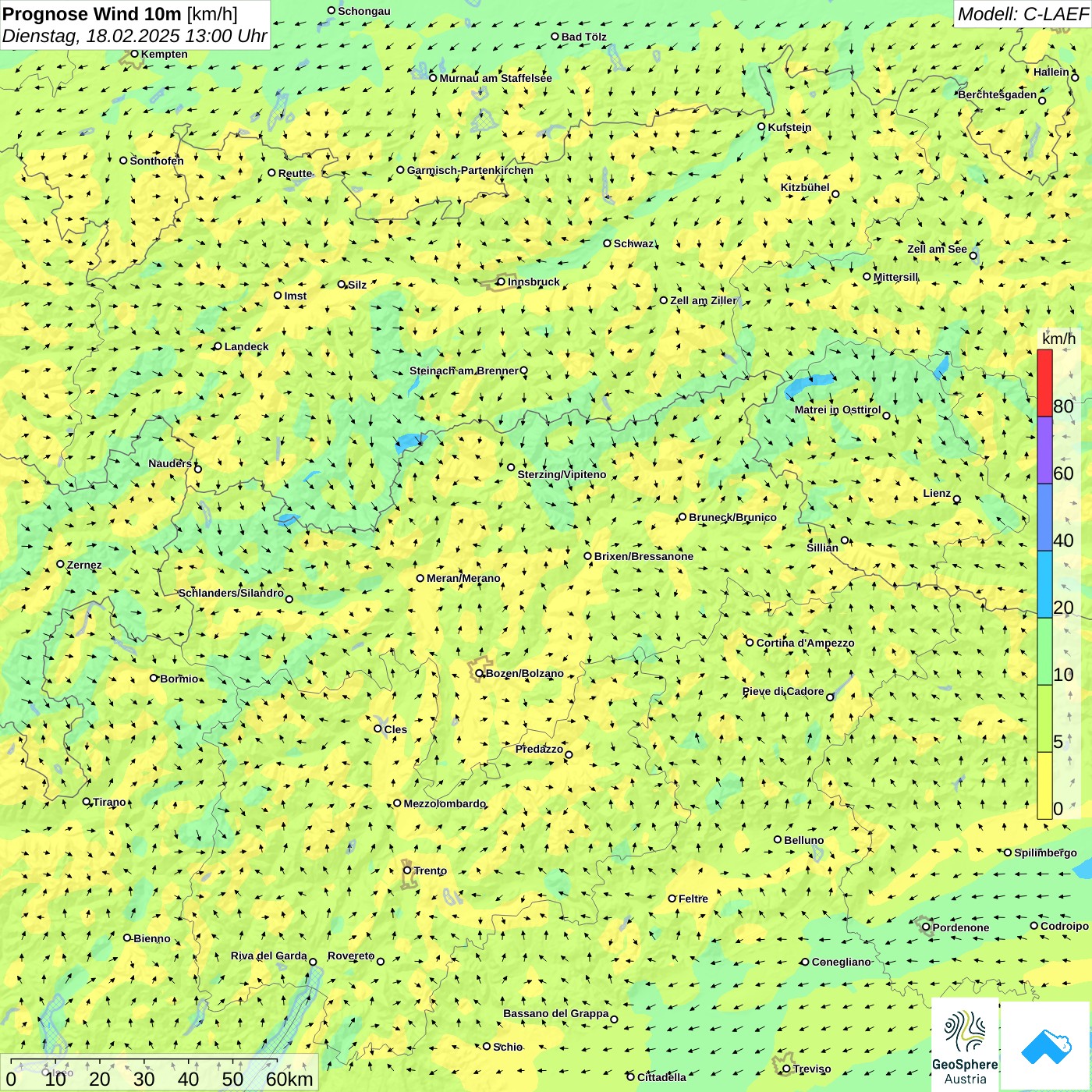Click the Kitzbühel city label
This screenshot has width=1092, height=1092.
point(805,187)
